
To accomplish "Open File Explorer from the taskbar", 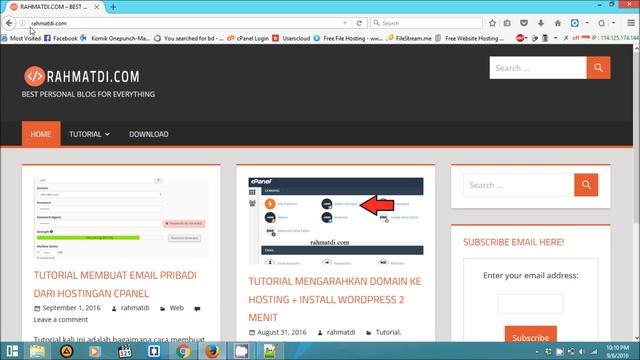I will click(37, 351).
